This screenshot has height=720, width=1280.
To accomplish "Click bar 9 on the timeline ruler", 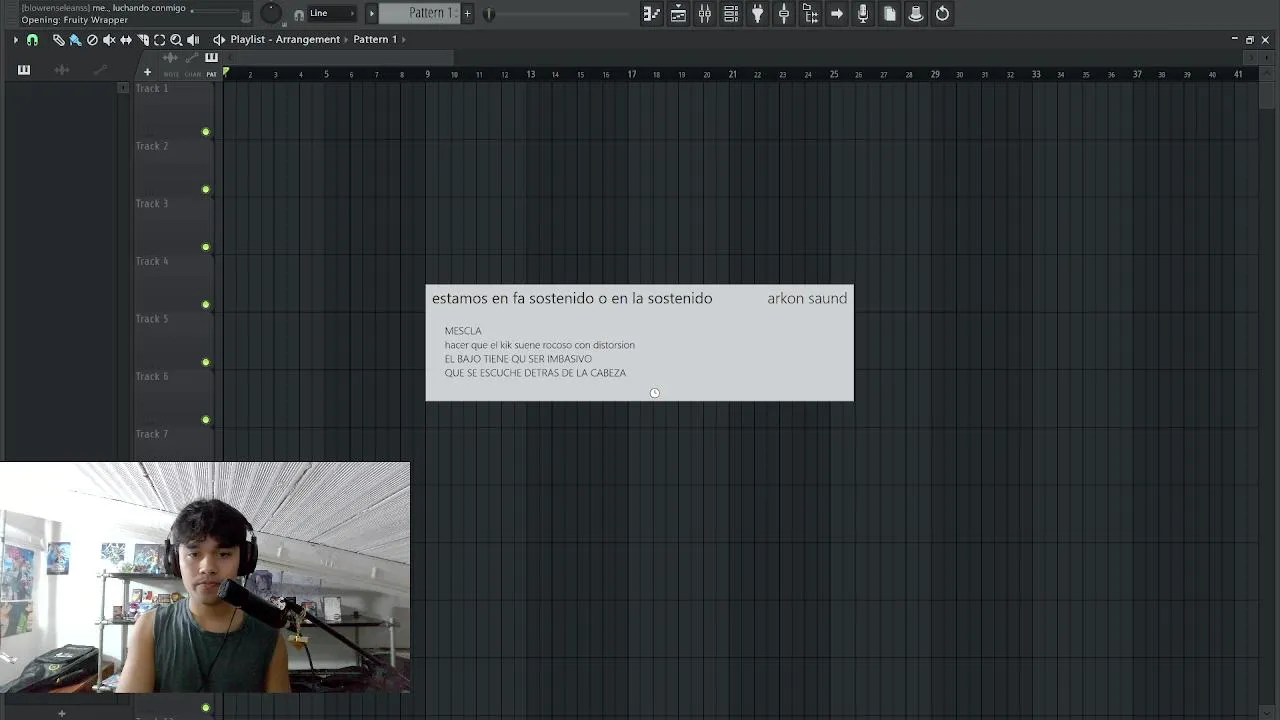I will pos(427,74).
